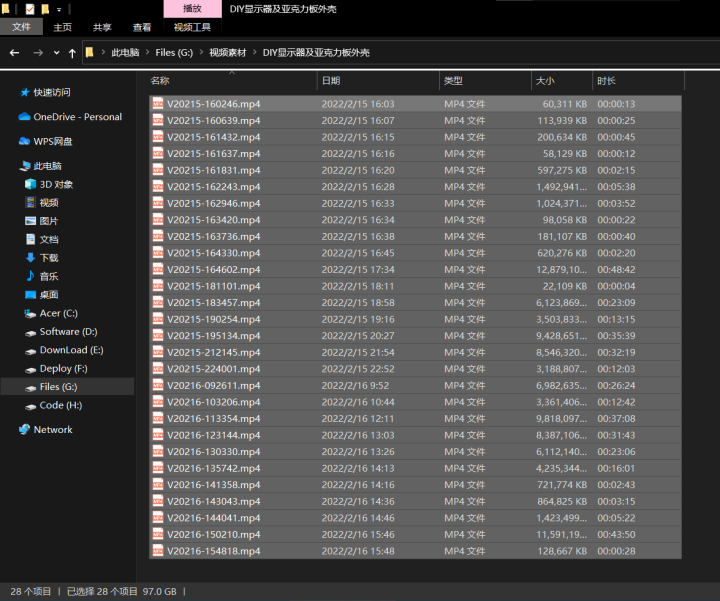Image resolution: width=720 pixels, height=601 pixels.
Task: Go back with the left arrow button
Action: pyautogui.click(x=14, y=53)
